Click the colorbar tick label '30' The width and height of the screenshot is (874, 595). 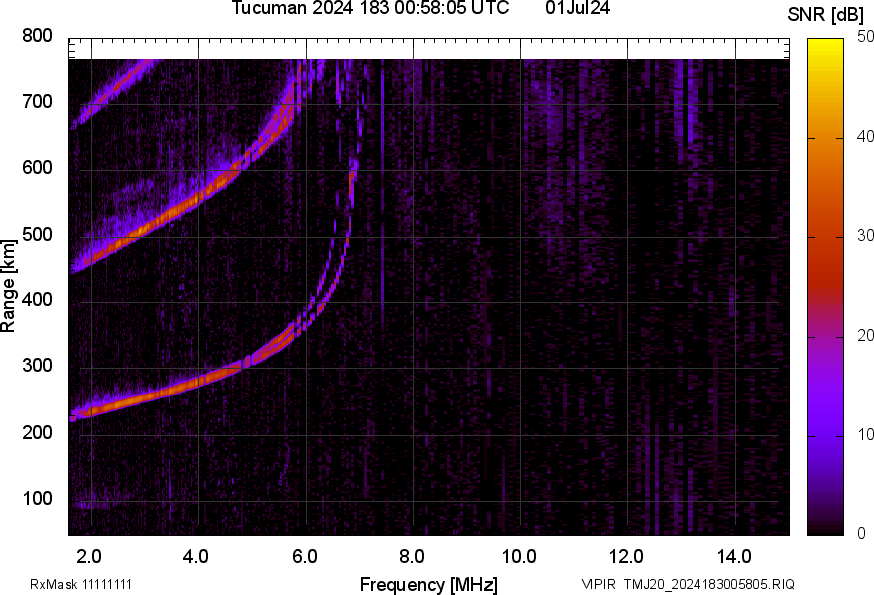point(865,236)
